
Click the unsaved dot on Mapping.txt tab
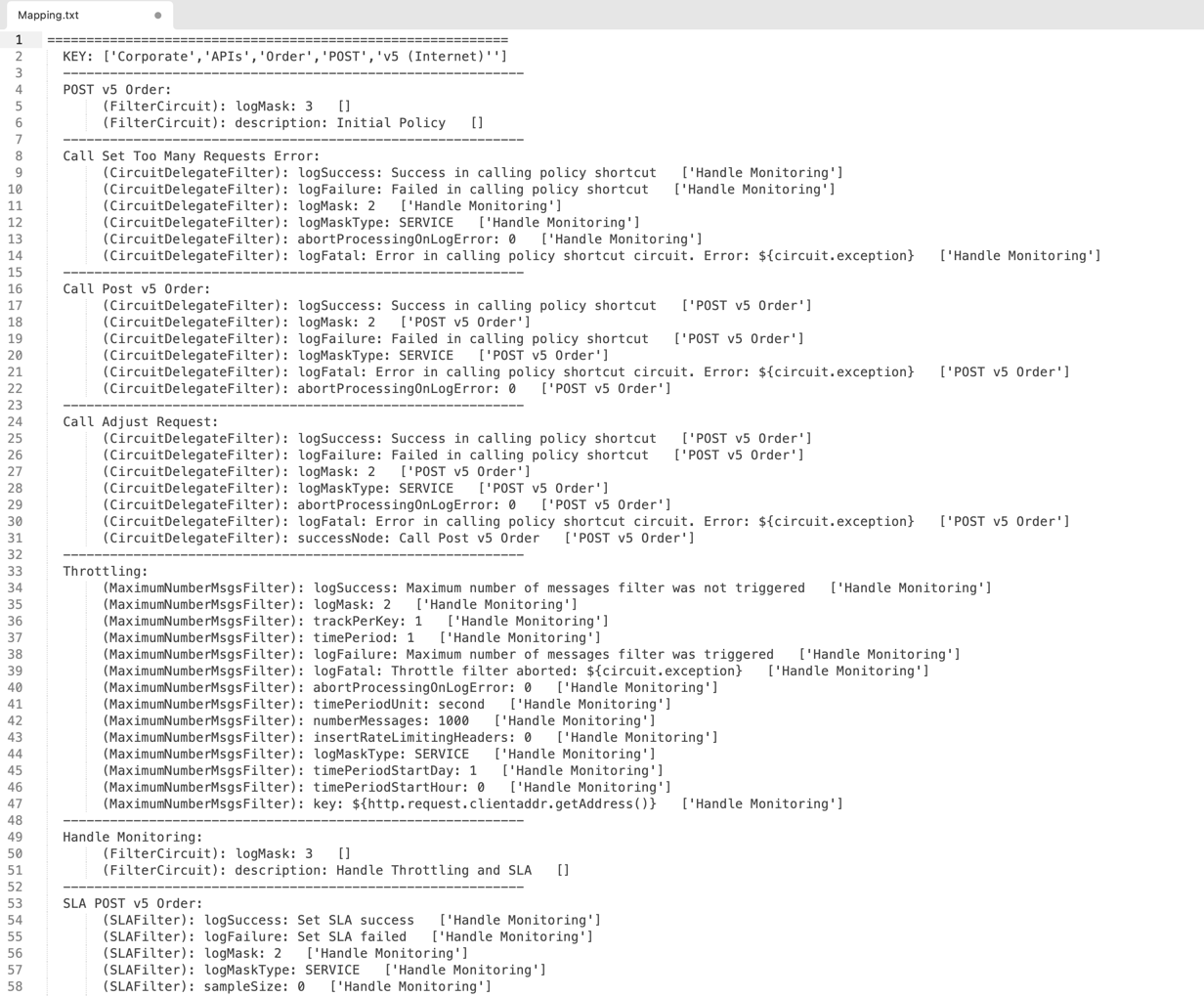point(158,16)
